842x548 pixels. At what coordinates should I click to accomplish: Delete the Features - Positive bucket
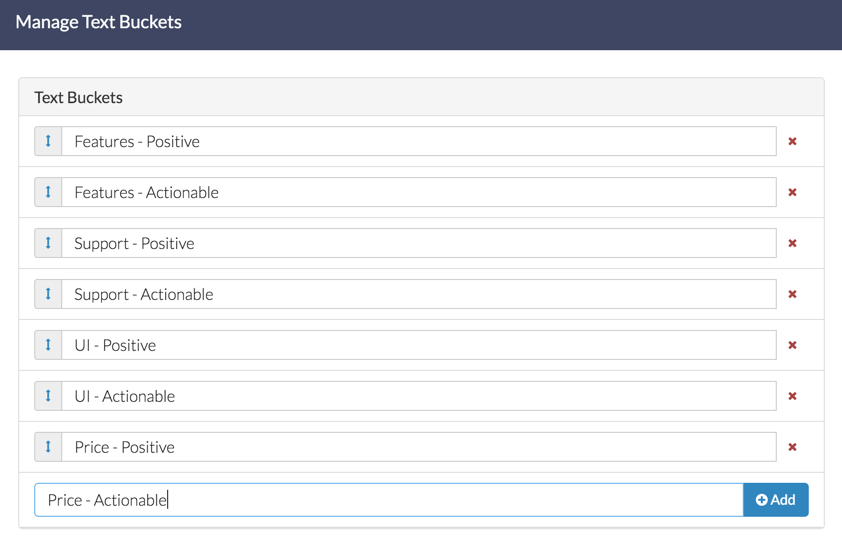tap(792, 142)
